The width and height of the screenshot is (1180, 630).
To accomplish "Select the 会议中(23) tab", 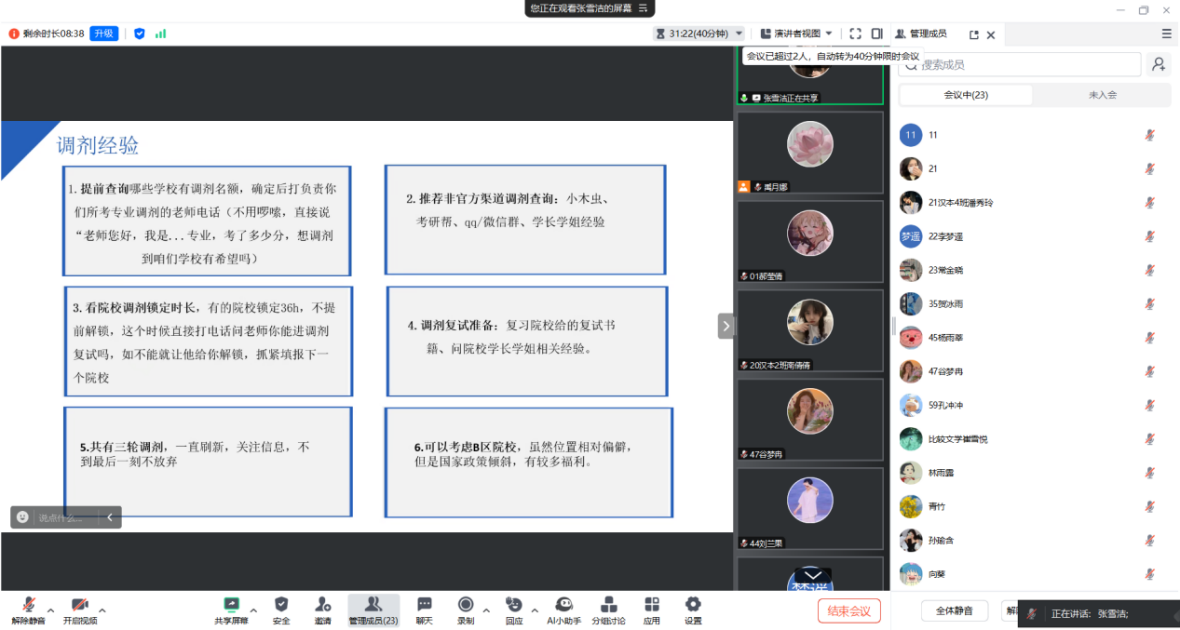I will click(x=966, y=95).
